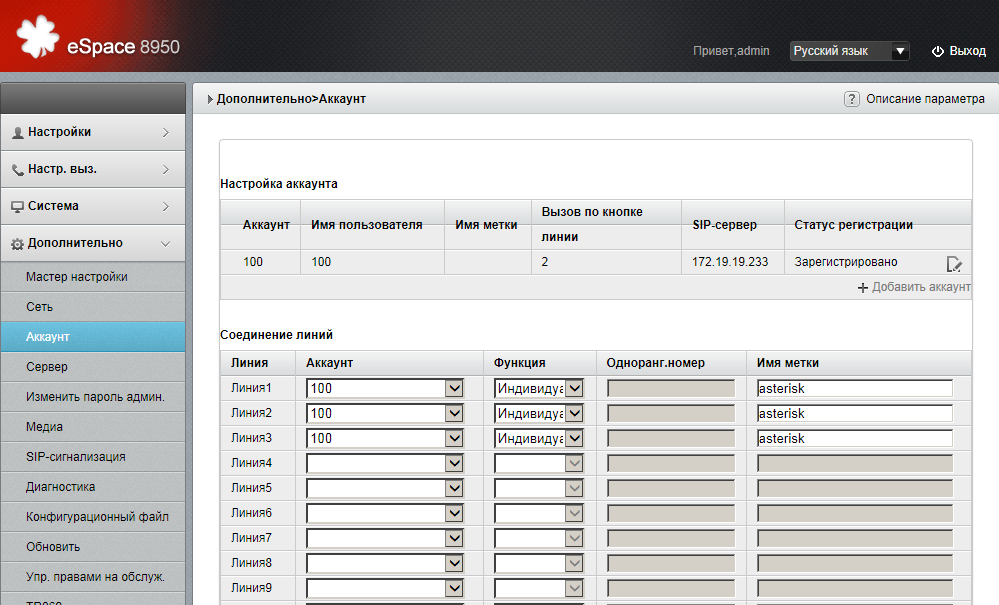Click the asterisk label field for Линия3
The width and height of the screenshot is (999, 605).
click(854, 438)
